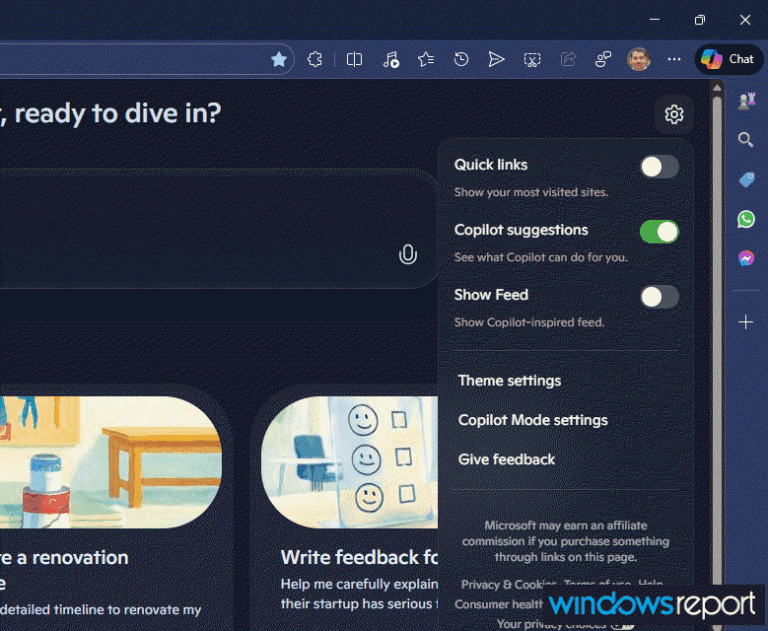This screenshot has height=631, width=768.
Task: Minimize the browser window
Action: click(654, 20)
